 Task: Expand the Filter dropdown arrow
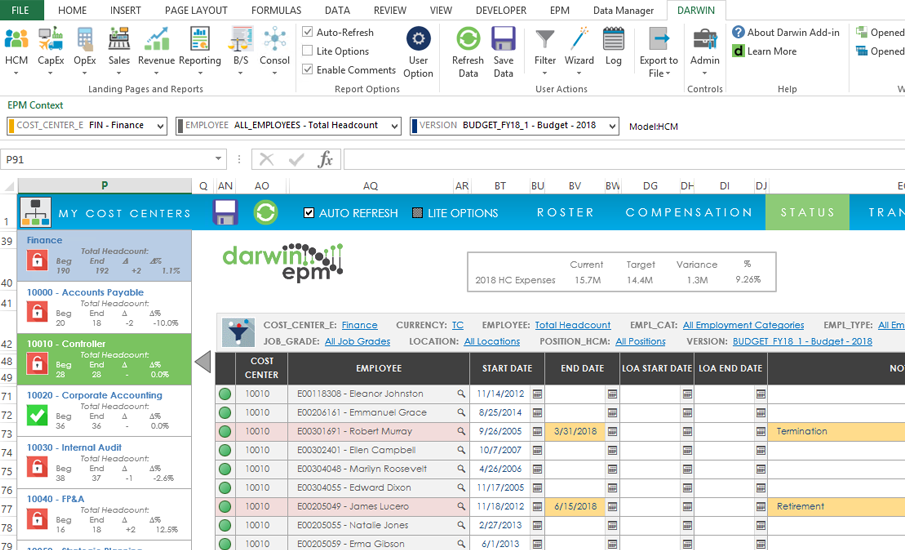(x=545, y=73)
